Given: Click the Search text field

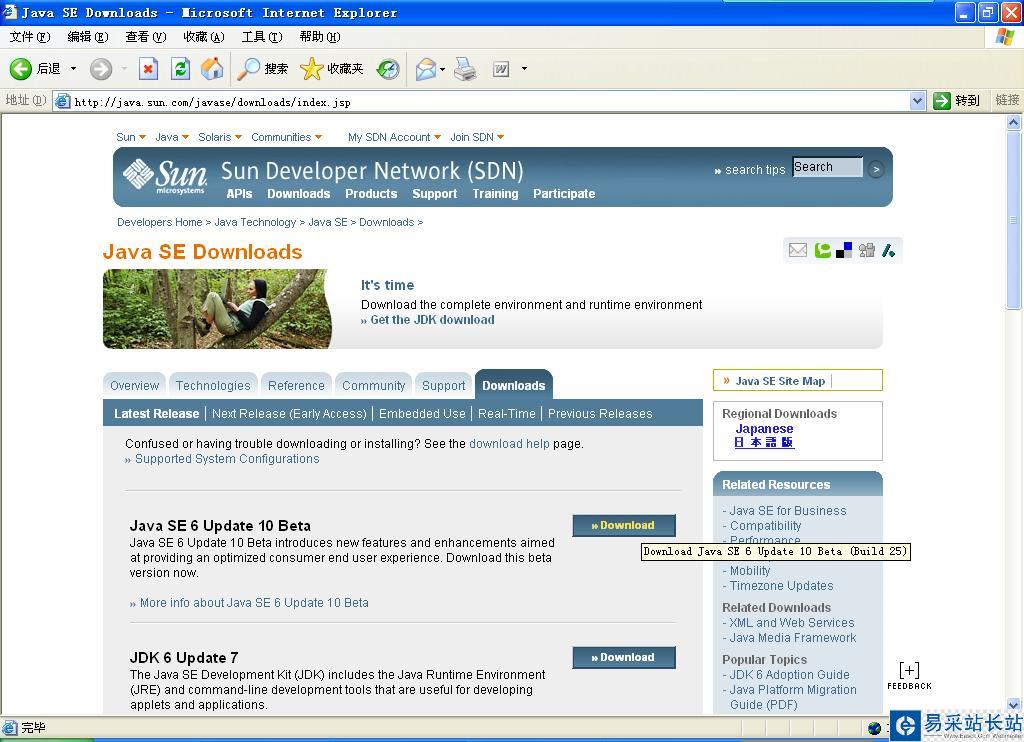Looking at the screenshot, I should pyautogui.click(x=827, y=167).
